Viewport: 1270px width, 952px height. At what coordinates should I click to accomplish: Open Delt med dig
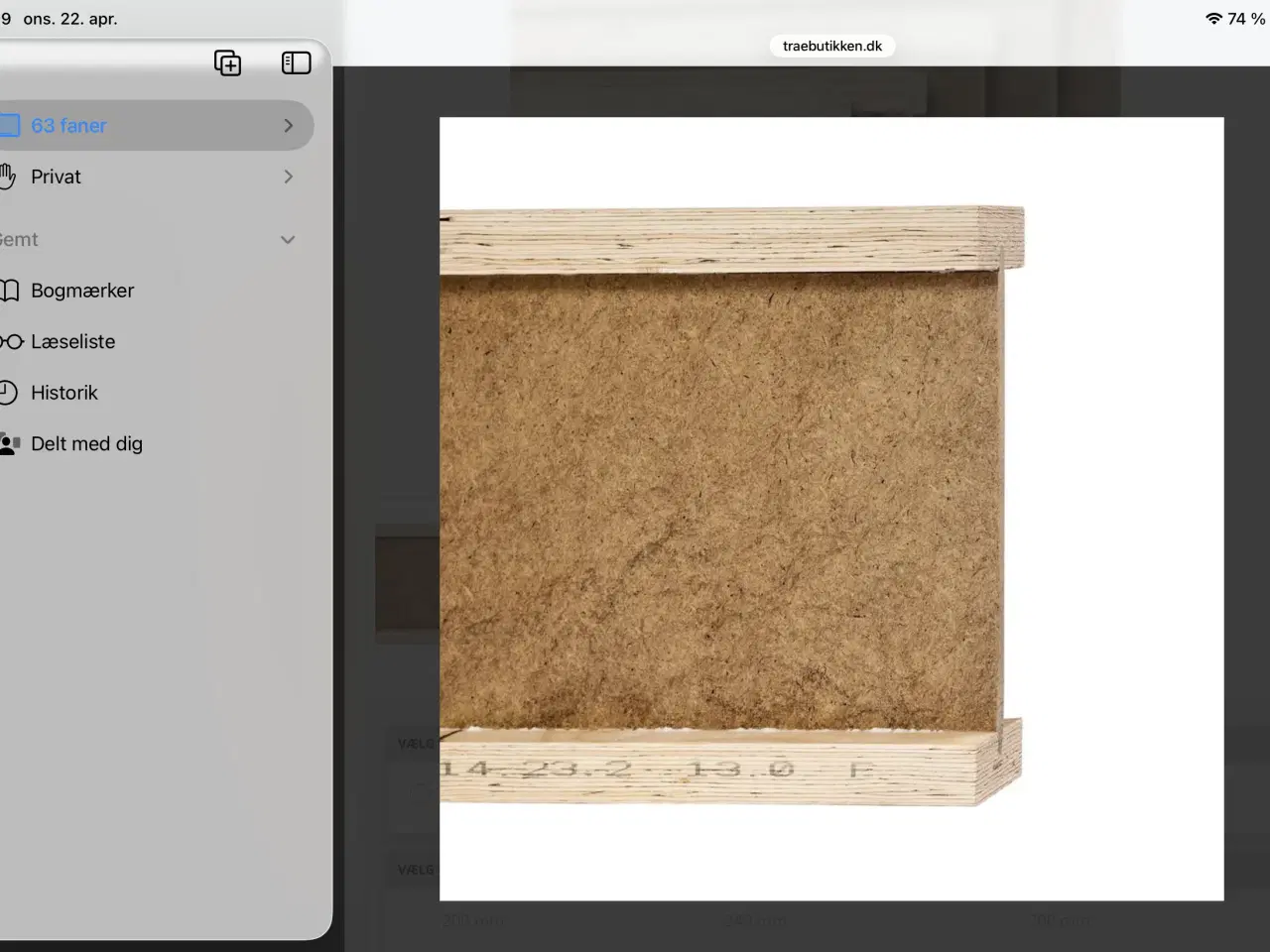(87, 444)
